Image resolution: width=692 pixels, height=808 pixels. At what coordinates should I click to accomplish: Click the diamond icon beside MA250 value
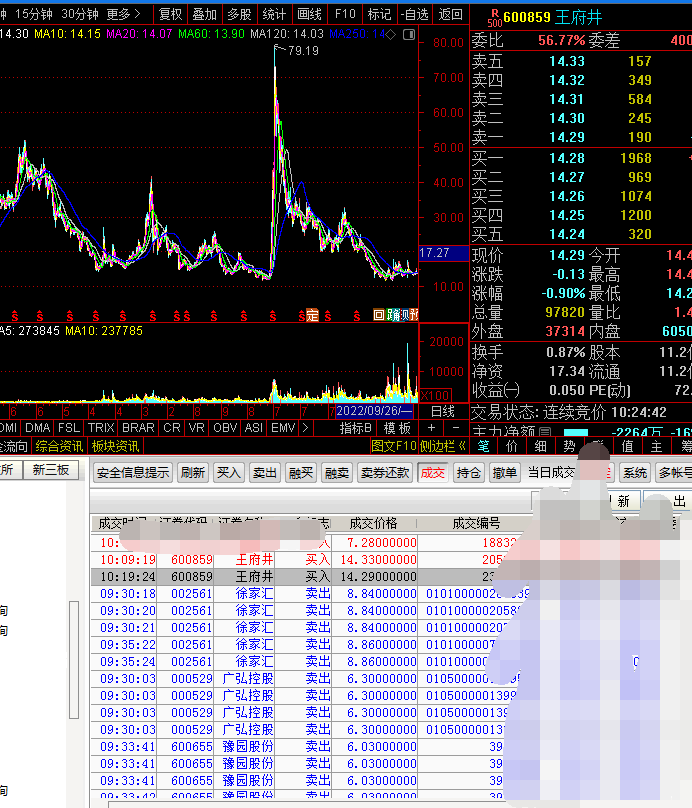coord(391,35)
